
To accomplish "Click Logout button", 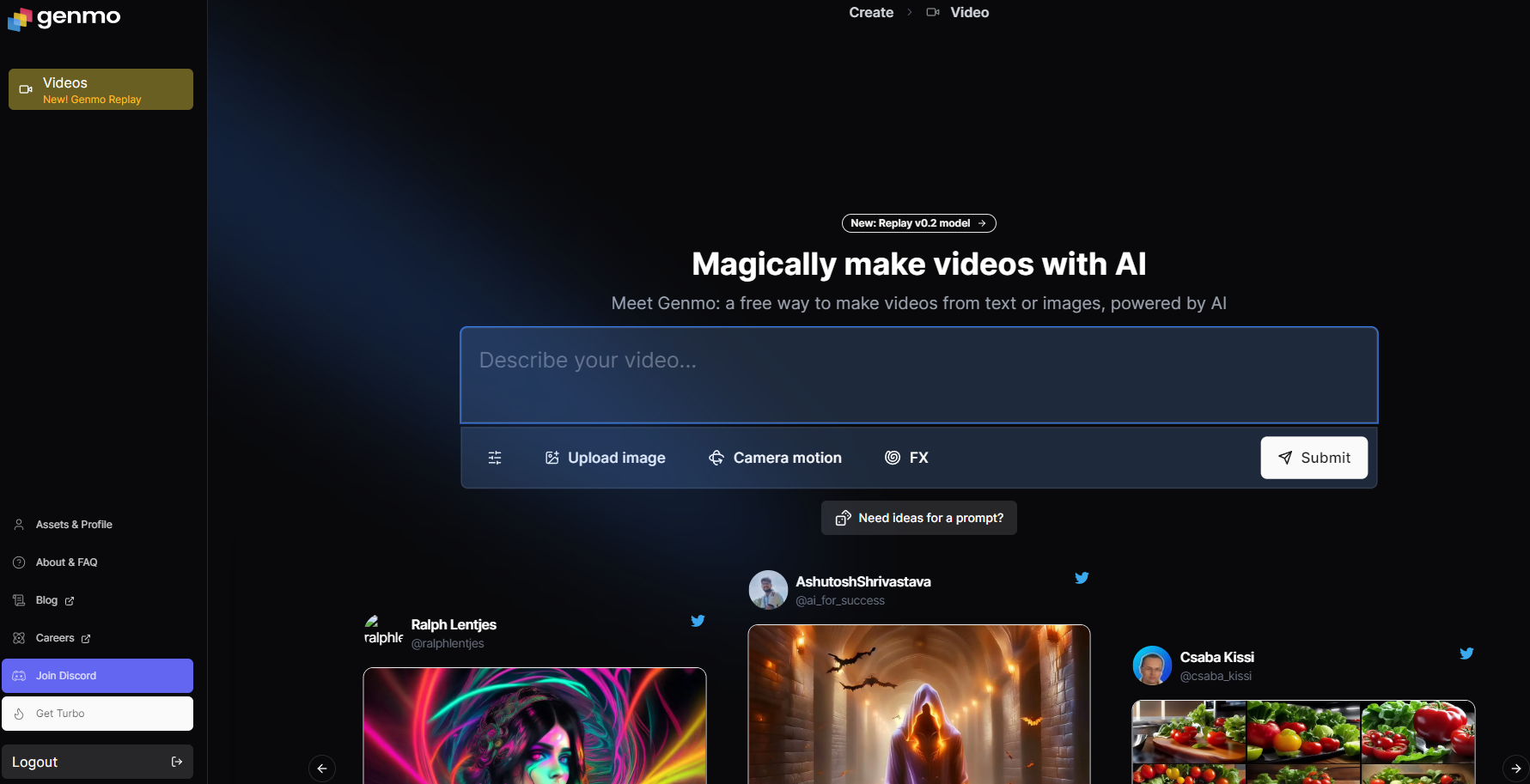I will [97, 762].
